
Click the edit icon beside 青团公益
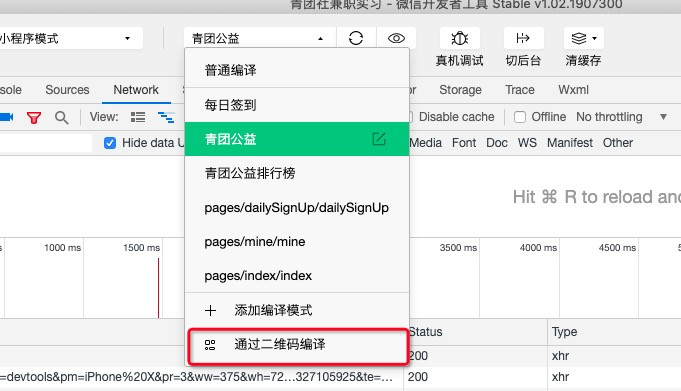tap(379, 139)
